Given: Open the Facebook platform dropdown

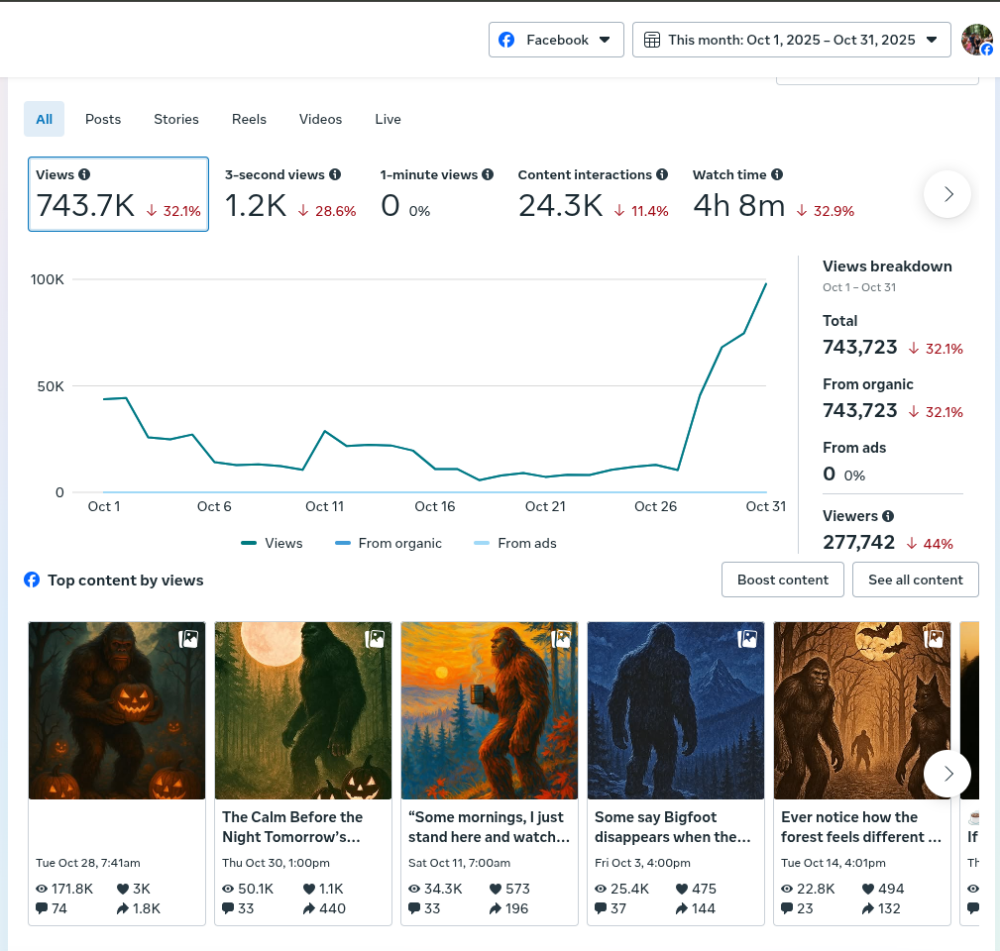Looking at the screenshot, I should (x=556, y=40).
